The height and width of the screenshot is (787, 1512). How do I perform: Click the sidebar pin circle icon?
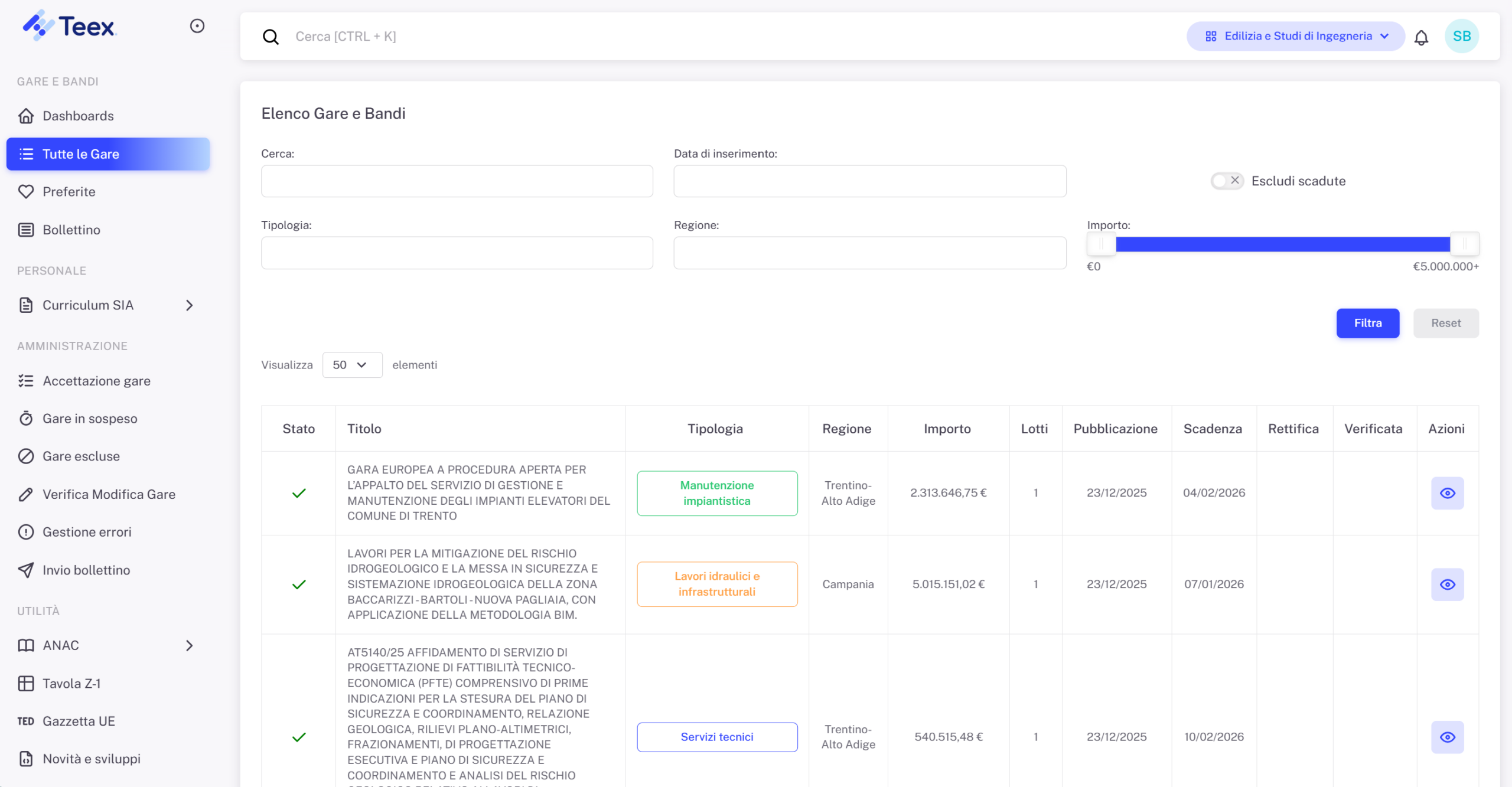click(x=197, y=26)
